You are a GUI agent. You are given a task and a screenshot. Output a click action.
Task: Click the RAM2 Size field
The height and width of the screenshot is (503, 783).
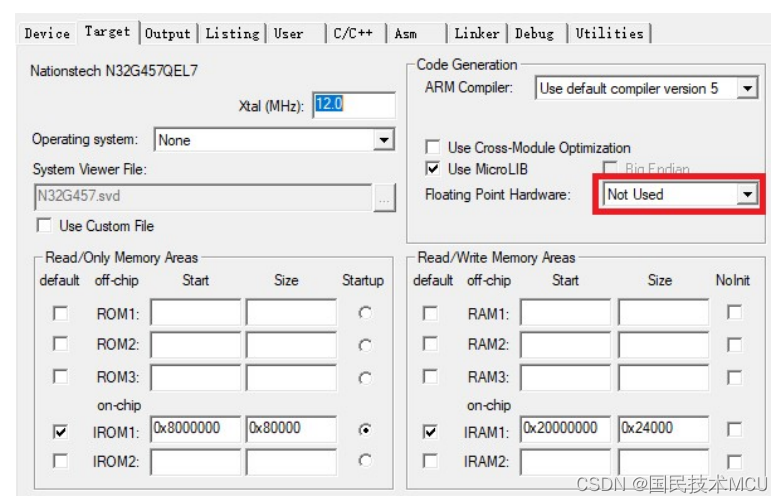pyautogui.click(x=663, y=344)
